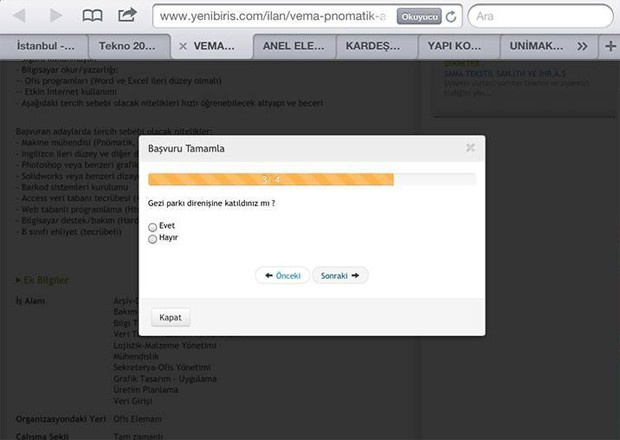Enable reader view with the Okuyucu button
Viewport: 620px width, 440px height.
coord(418,17)
